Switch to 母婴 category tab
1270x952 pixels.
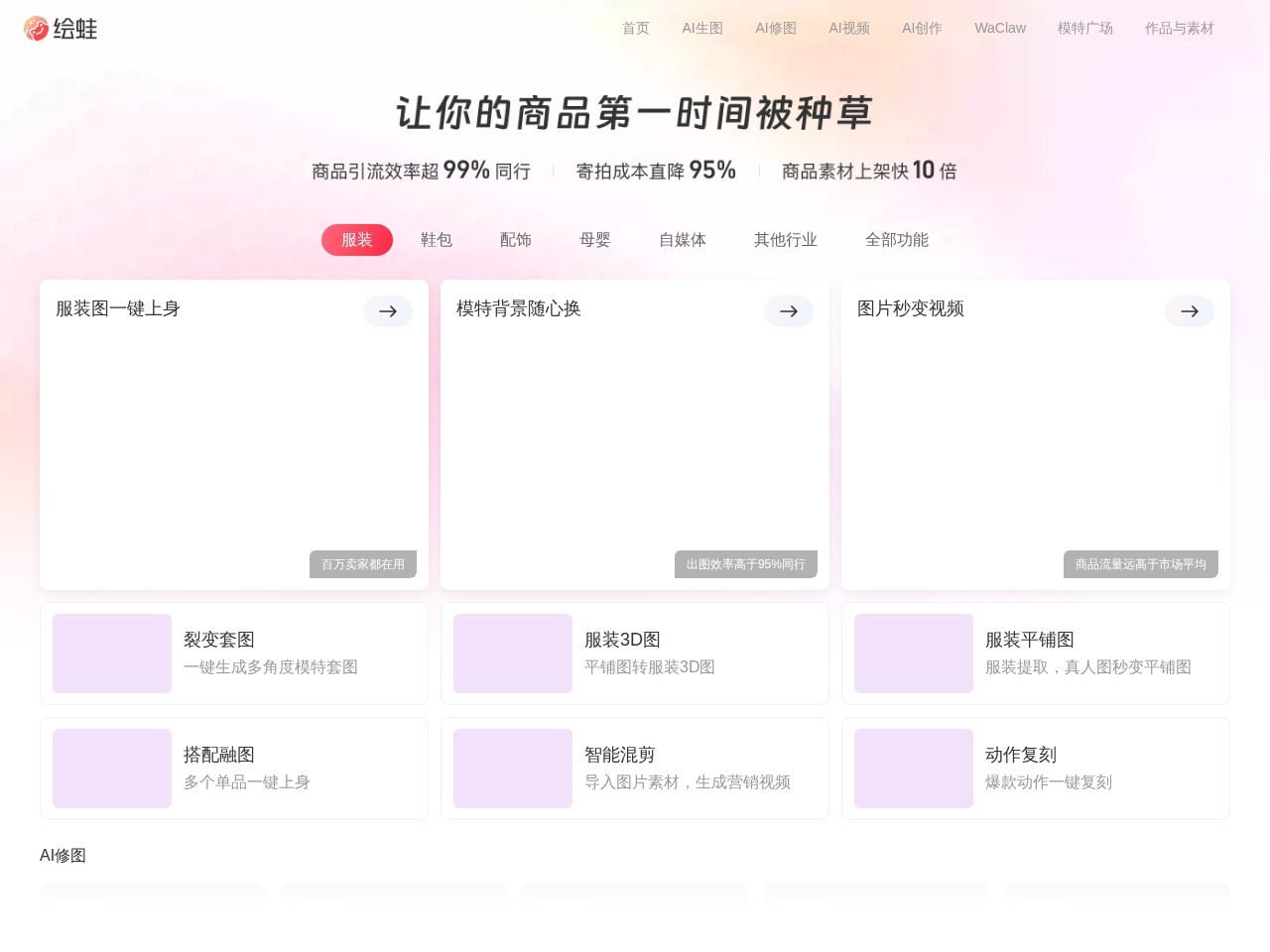click(595, 240)
